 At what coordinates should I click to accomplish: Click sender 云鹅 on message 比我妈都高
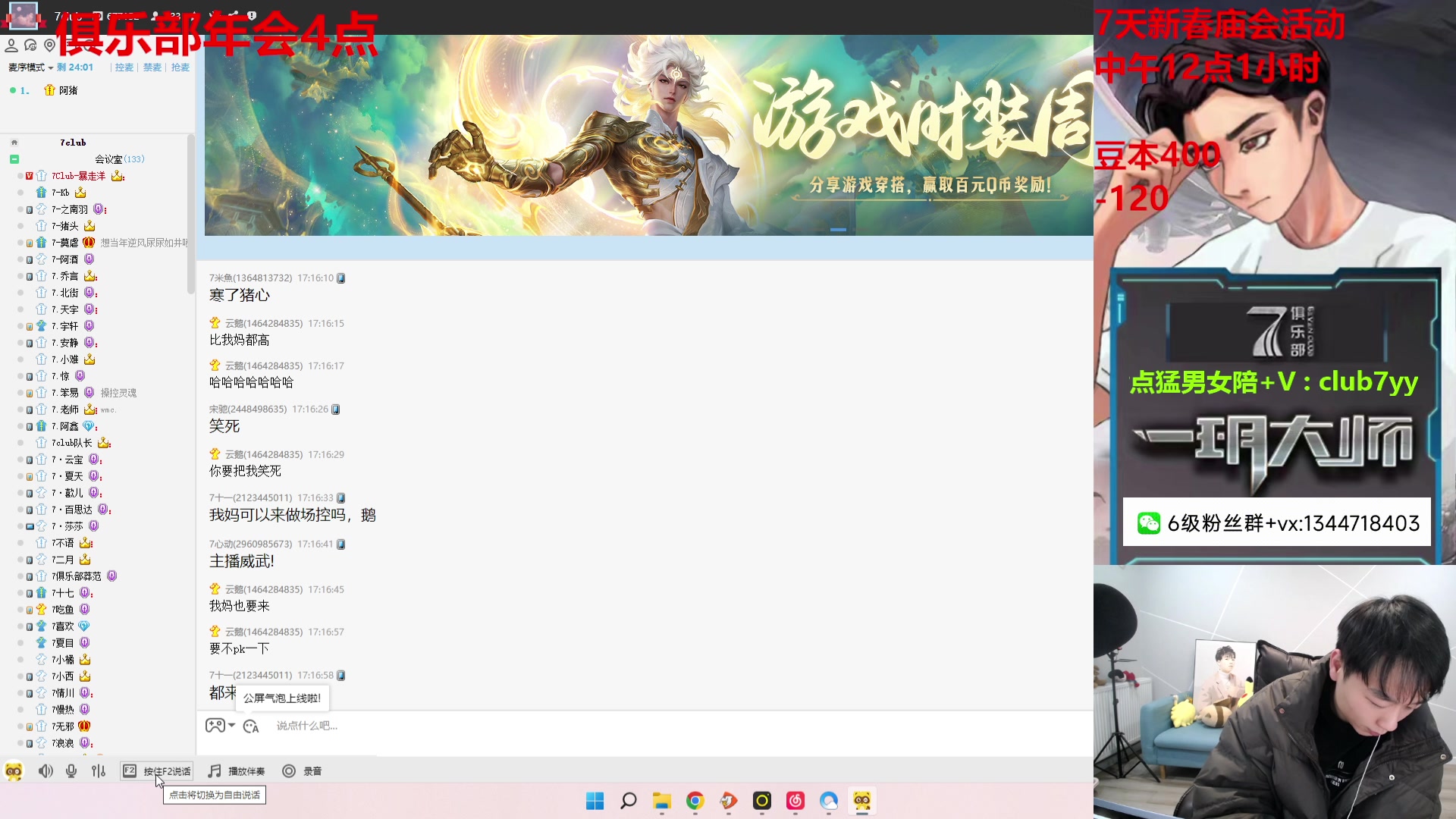pos(264,323)
